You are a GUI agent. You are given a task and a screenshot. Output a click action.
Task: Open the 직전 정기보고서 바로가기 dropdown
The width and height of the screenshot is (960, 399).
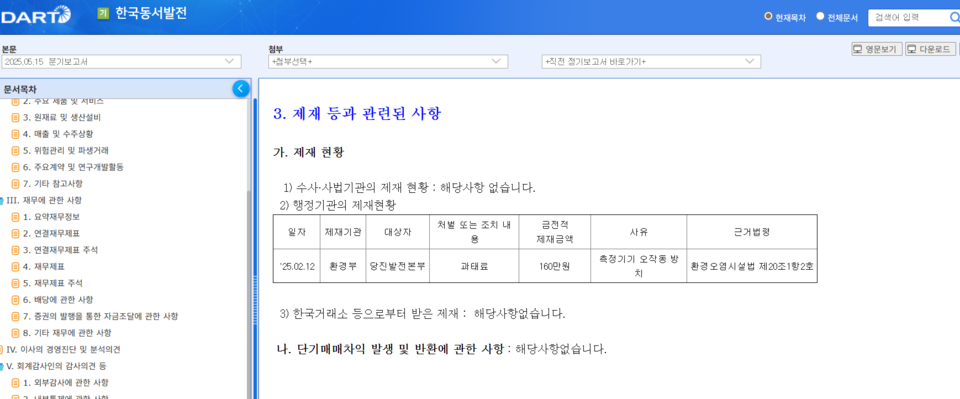(651, 62)
